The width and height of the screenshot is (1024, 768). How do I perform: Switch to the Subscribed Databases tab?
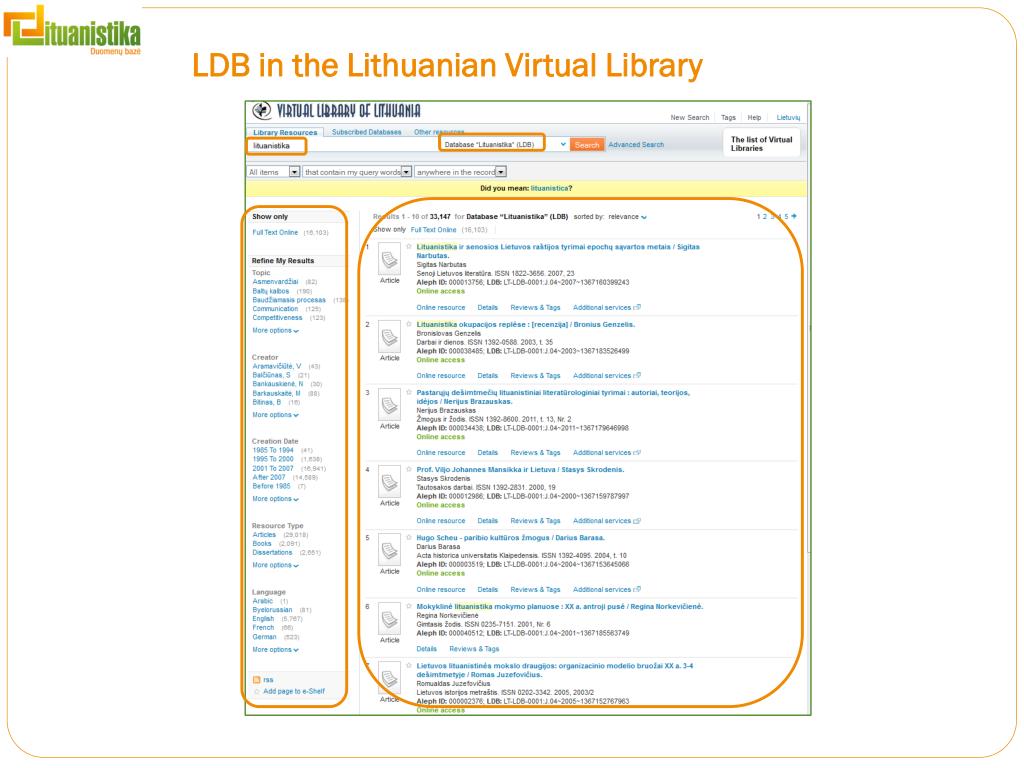tap(366, 133)
